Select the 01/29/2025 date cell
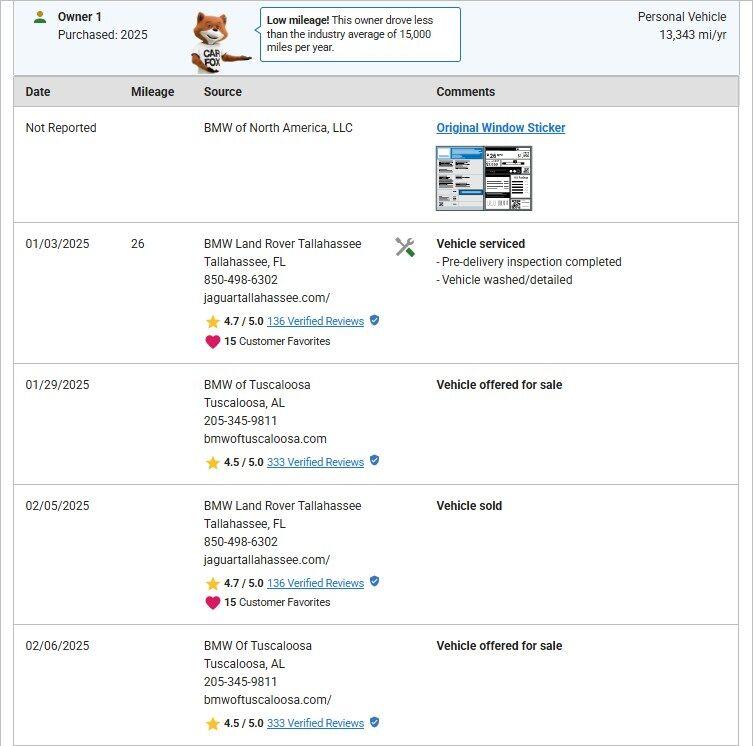The width and height of the screenshot is (753, 746). [57, 385]
